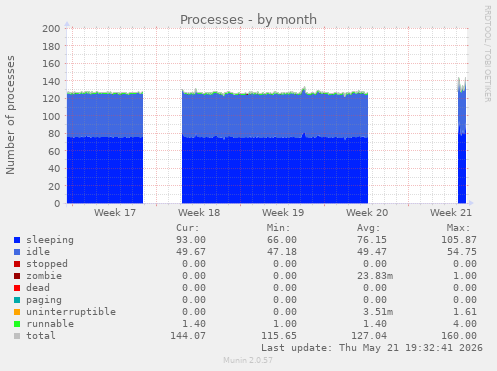Image resolution: width=497 pixels, height=371 pixels.
Task: Click total minimum value 115.65
Action: click(279, 336)
